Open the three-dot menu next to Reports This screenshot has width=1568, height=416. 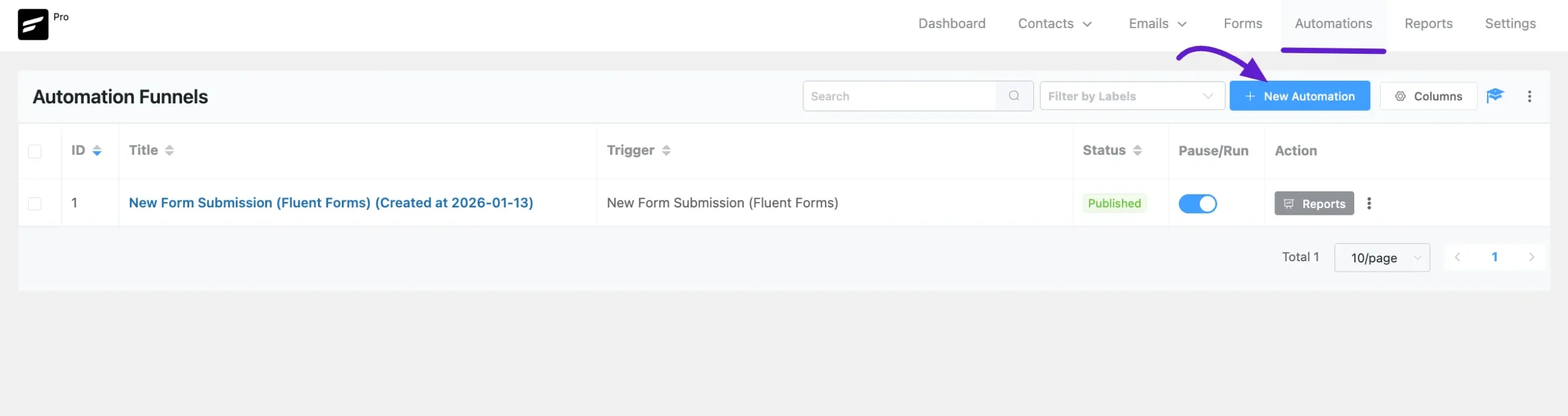(1369, 203)
